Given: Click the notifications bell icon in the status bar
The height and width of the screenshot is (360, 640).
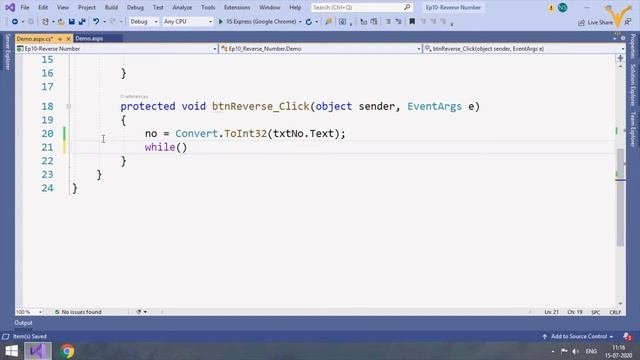Looking at the screenshot, I should pos(627,336).
